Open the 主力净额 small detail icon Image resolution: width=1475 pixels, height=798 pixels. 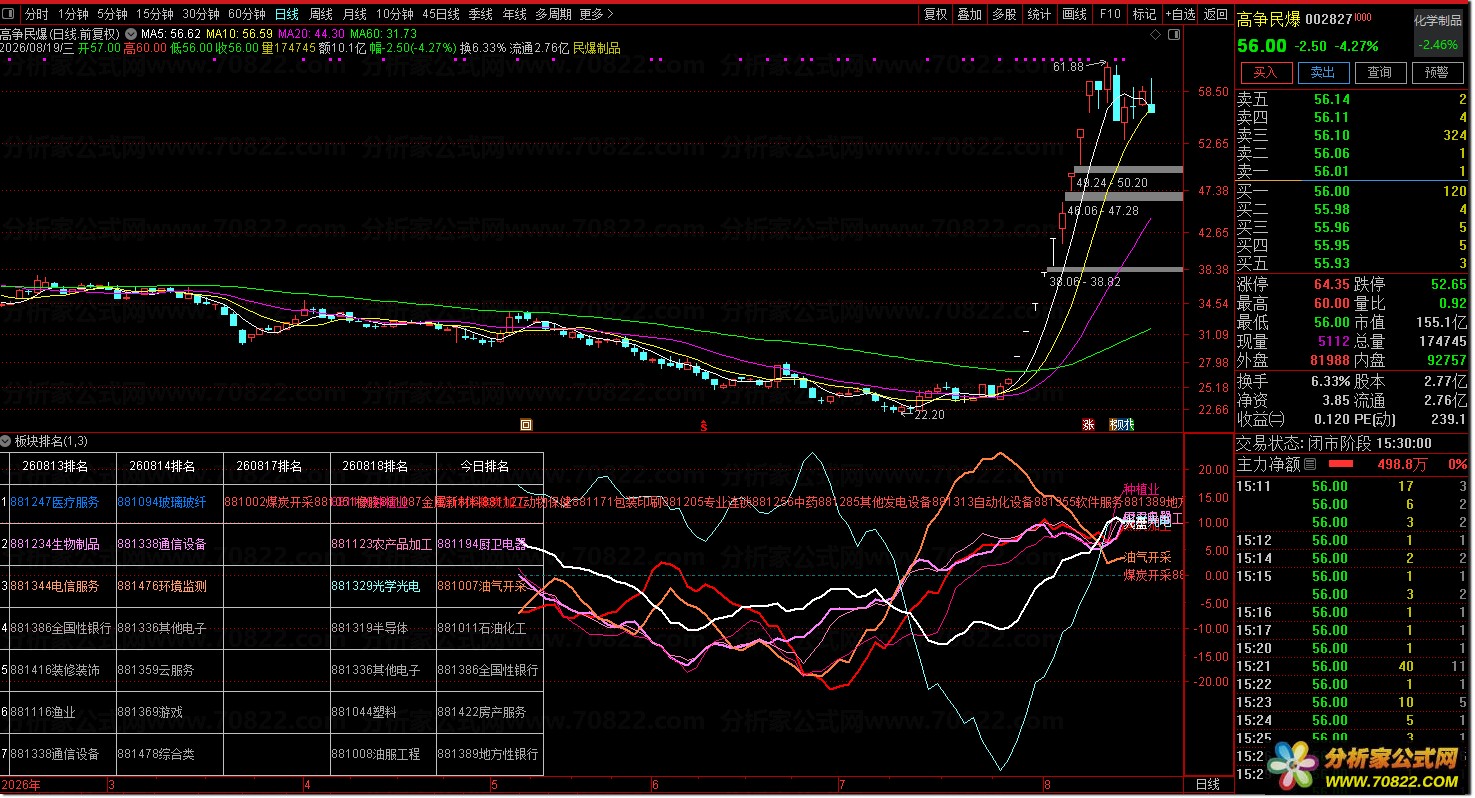[x=1311, y=464]
